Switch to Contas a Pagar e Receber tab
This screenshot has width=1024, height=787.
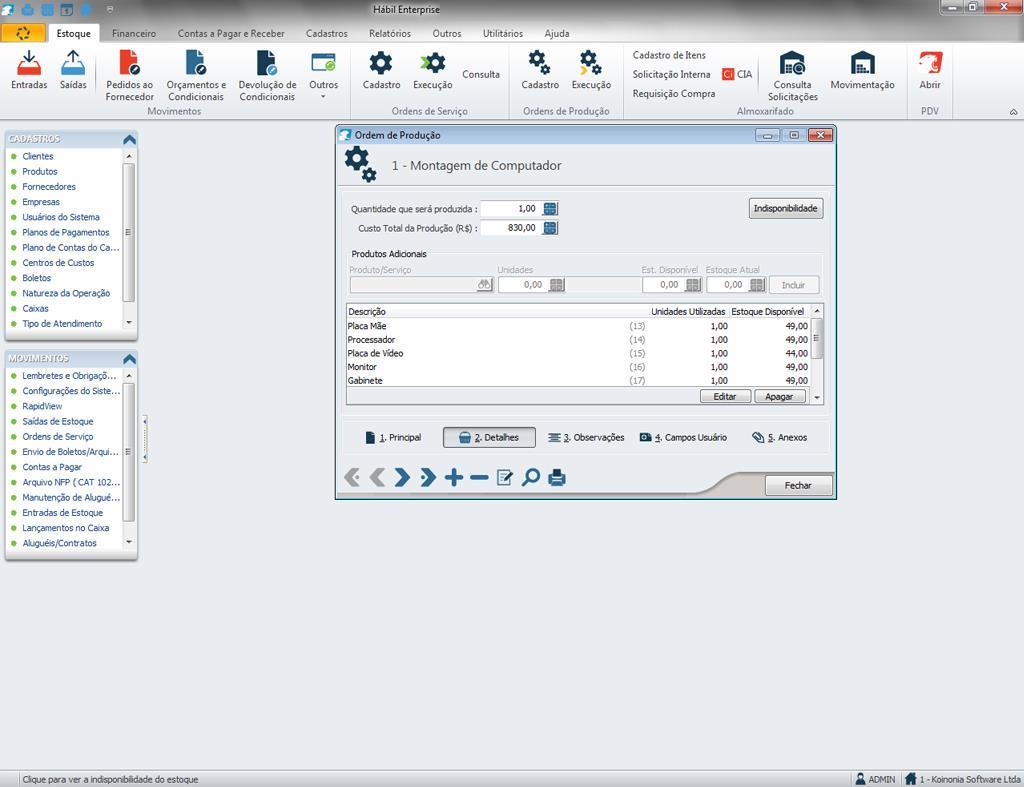[x=231, y=33]
